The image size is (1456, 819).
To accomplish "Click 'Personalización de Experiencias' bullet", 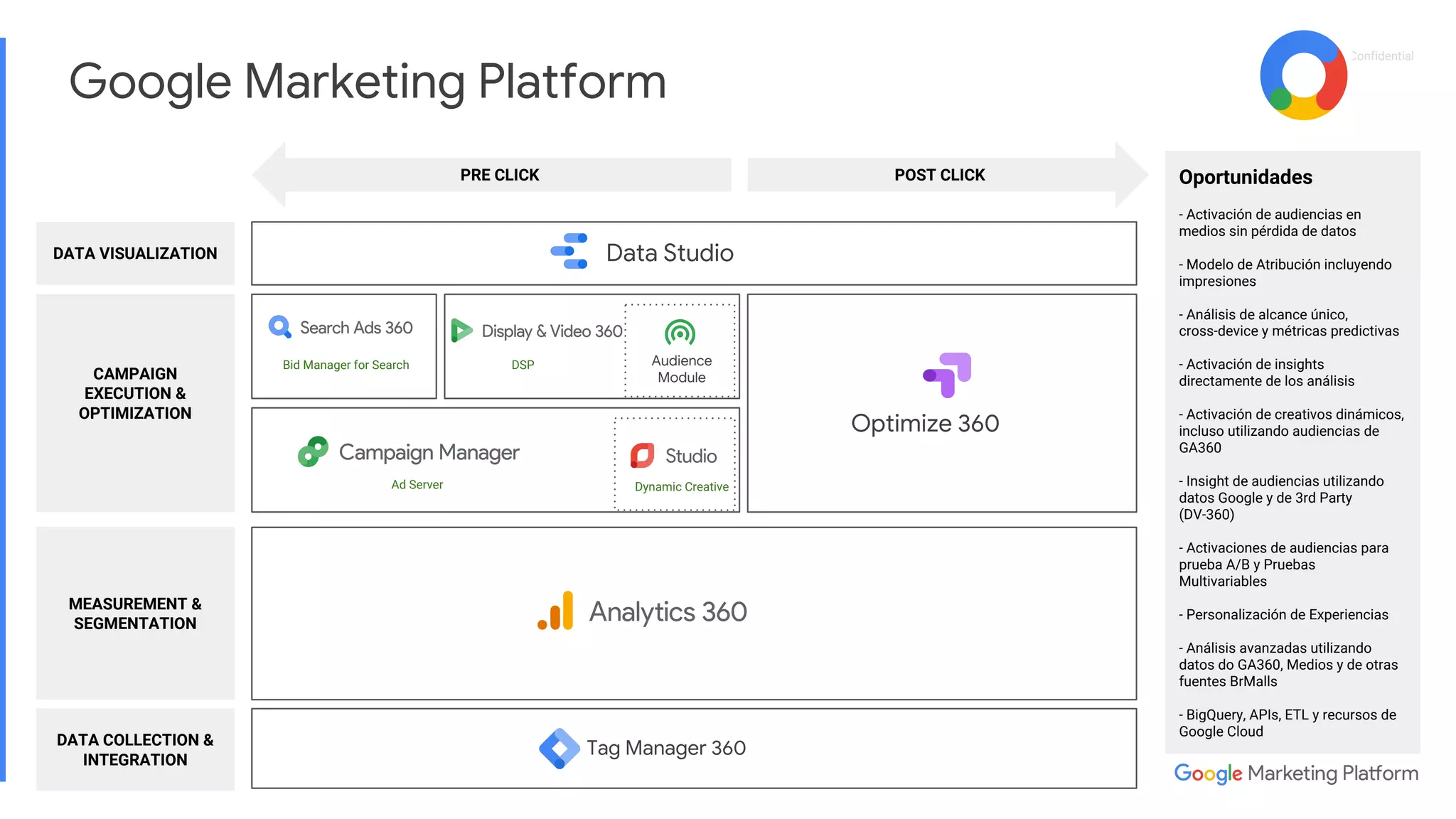I will [x=1284, y=615].
